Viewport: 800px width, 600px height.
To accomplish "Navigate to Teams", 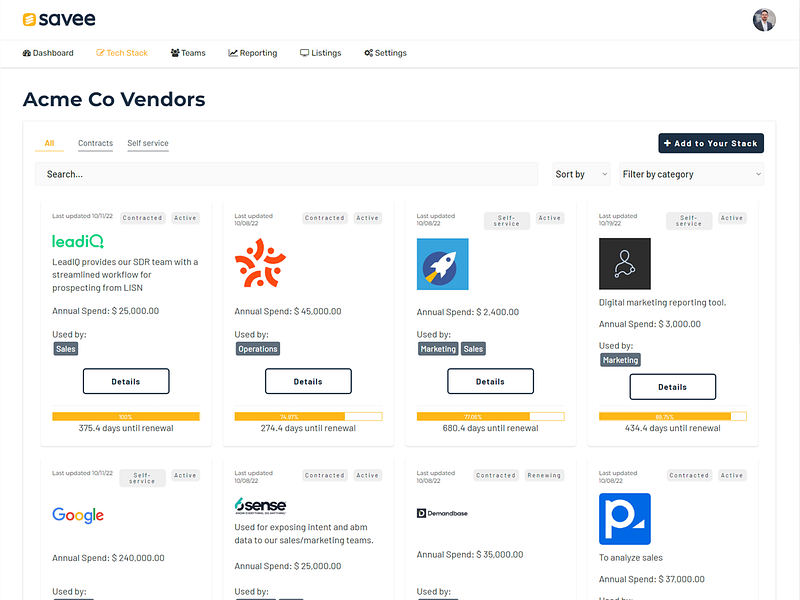I will point(188,53).
